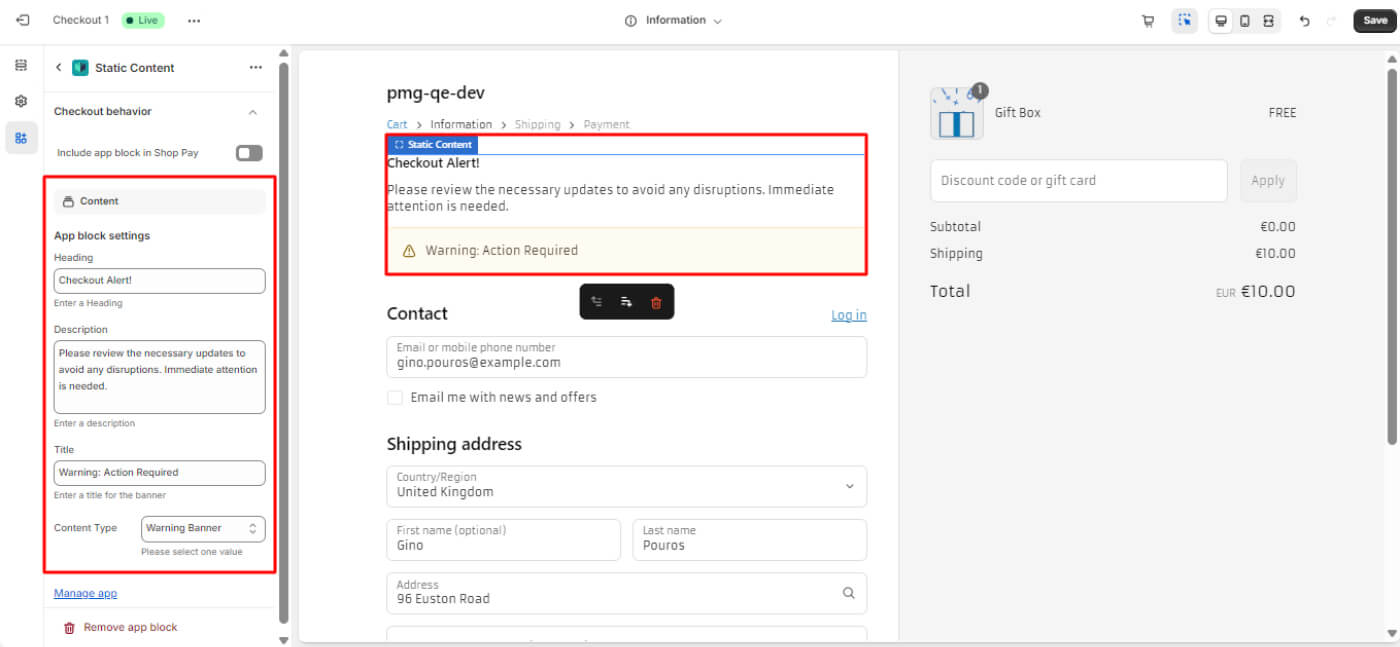
Task: Click the Manage app link
Action: (85, 593)
